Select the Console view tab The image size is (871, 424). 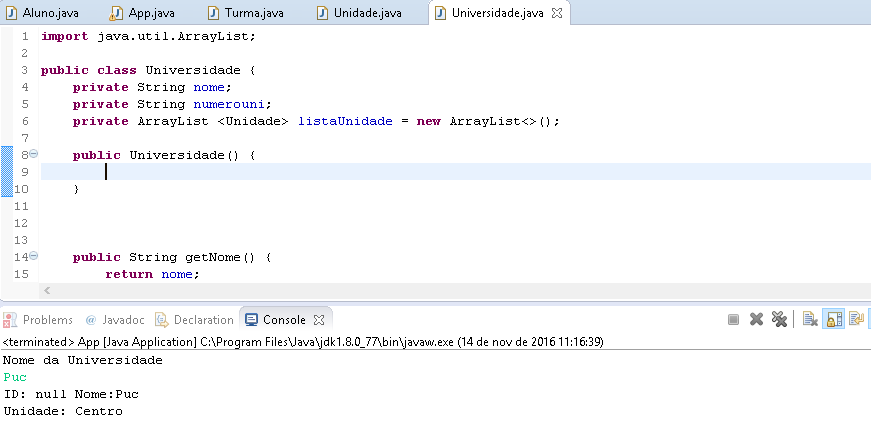click(x=284, y=320)
